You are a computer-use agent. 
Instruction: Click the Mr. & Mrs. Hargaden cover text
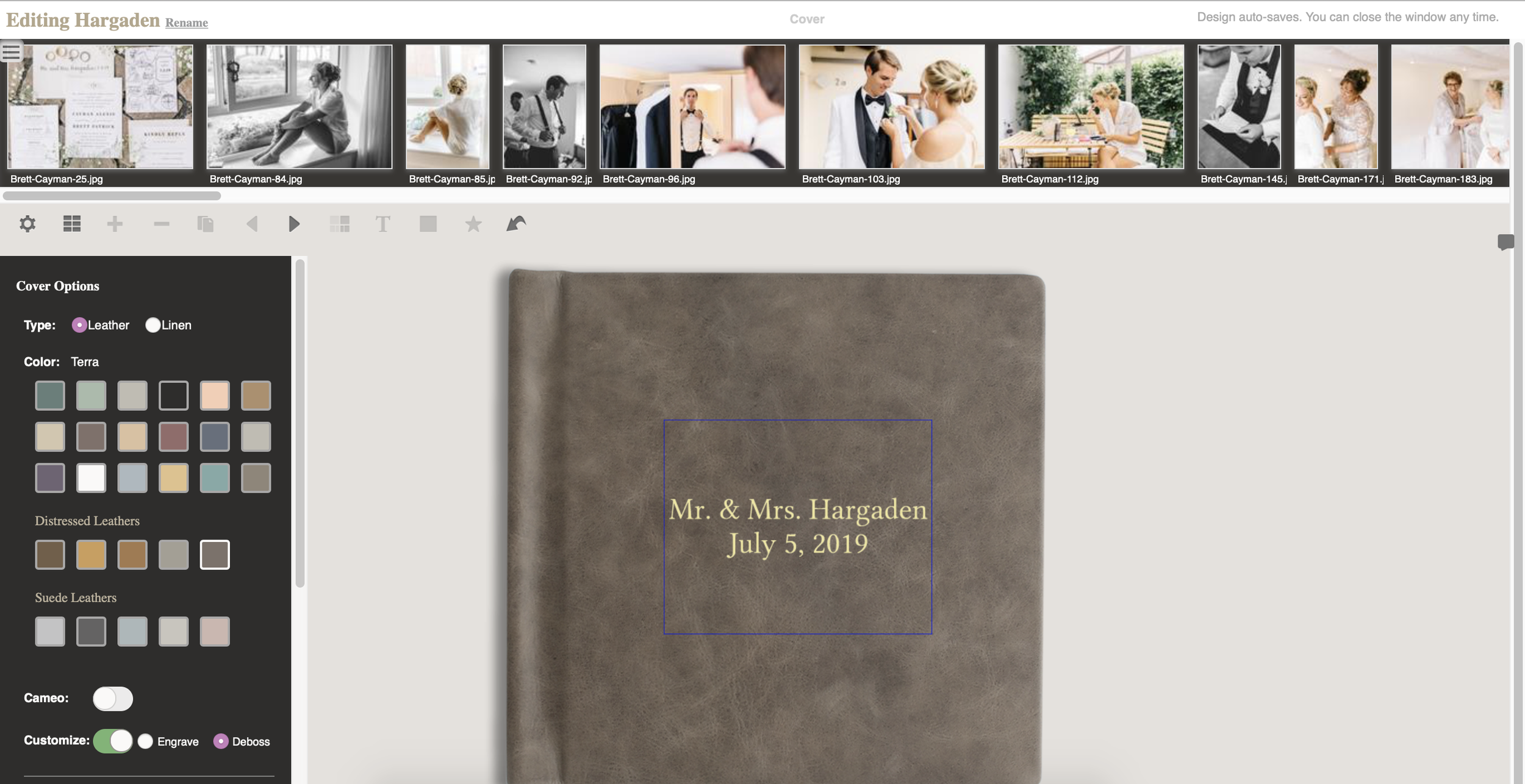797,510
